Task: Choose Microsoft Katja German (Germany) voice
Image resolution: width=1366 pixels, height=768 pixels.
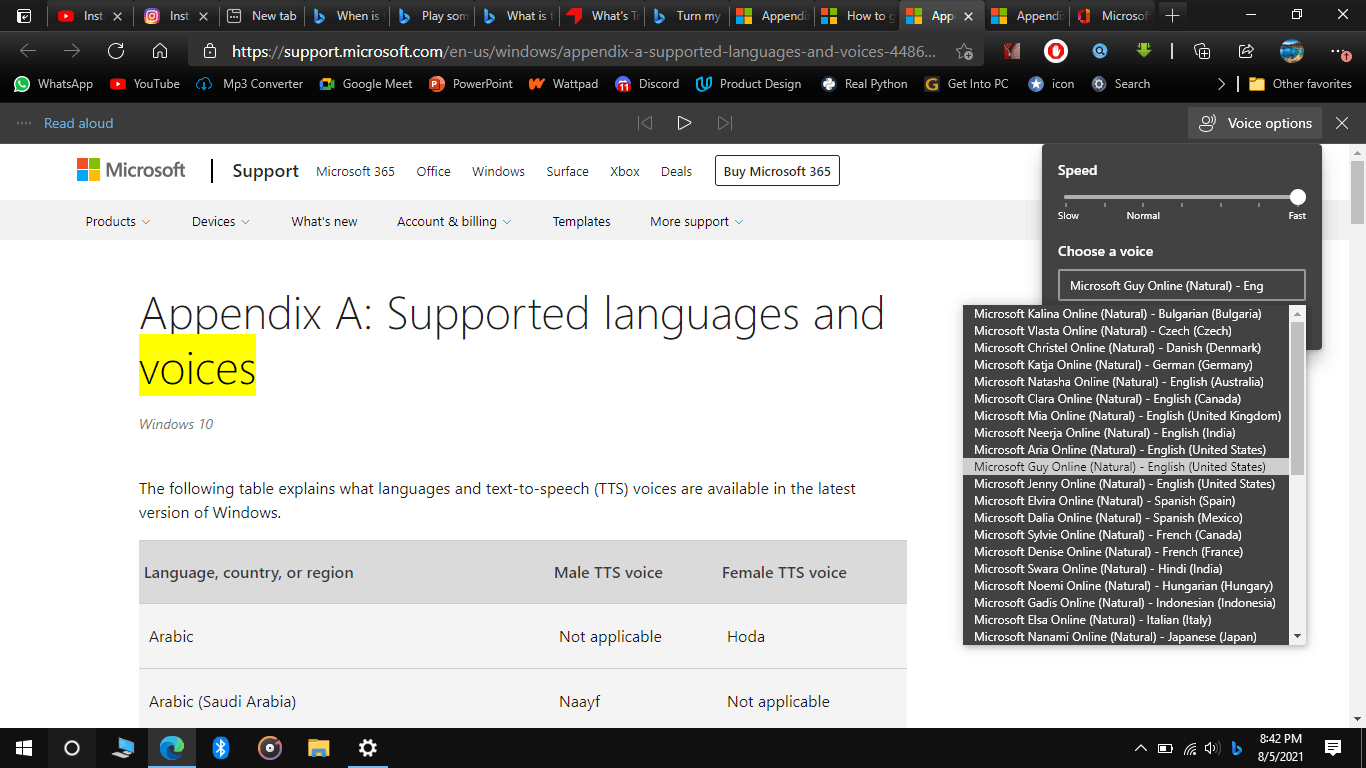Action: point(1126,364)
